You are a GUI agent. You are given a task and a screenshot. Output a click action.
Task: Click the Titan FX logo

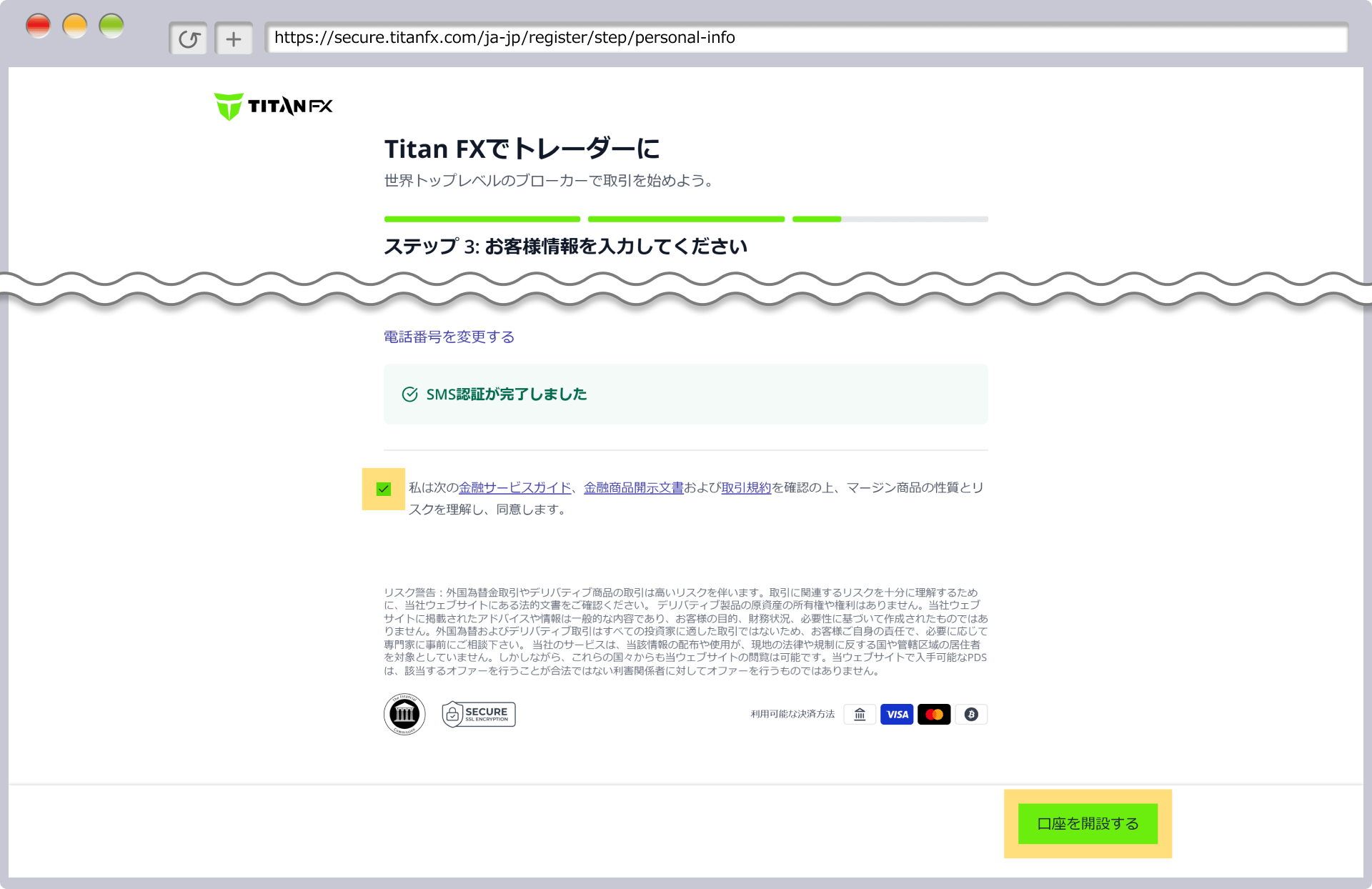[273, 106]
